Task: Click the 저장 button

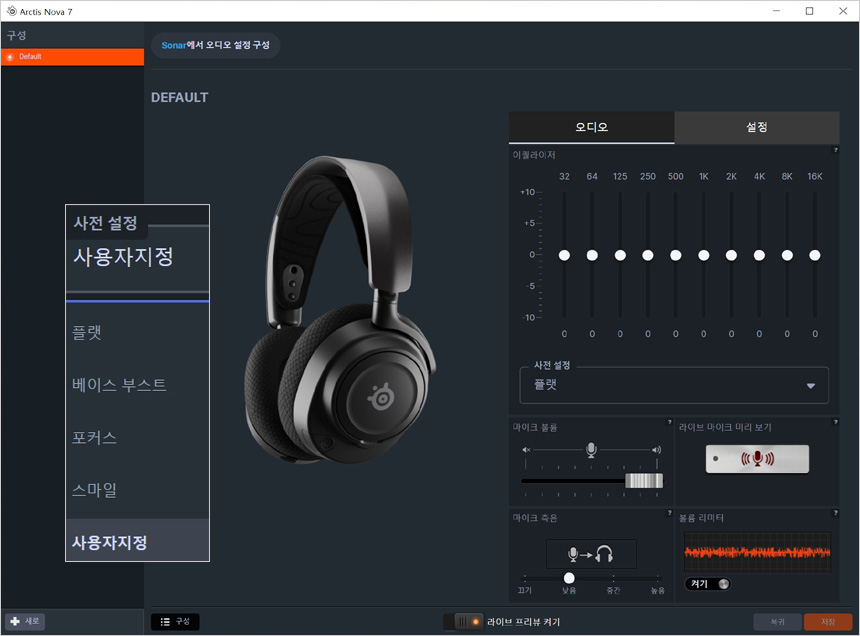Action: 827,622
